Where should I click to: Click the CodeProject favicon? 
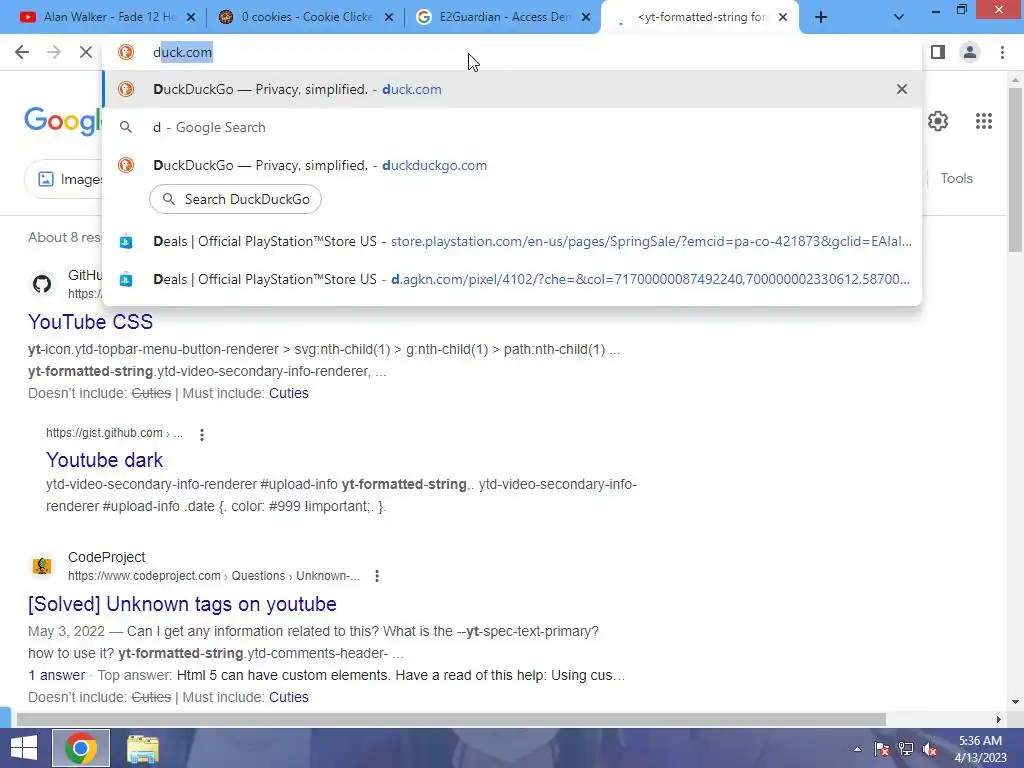(x=42, y=566)
